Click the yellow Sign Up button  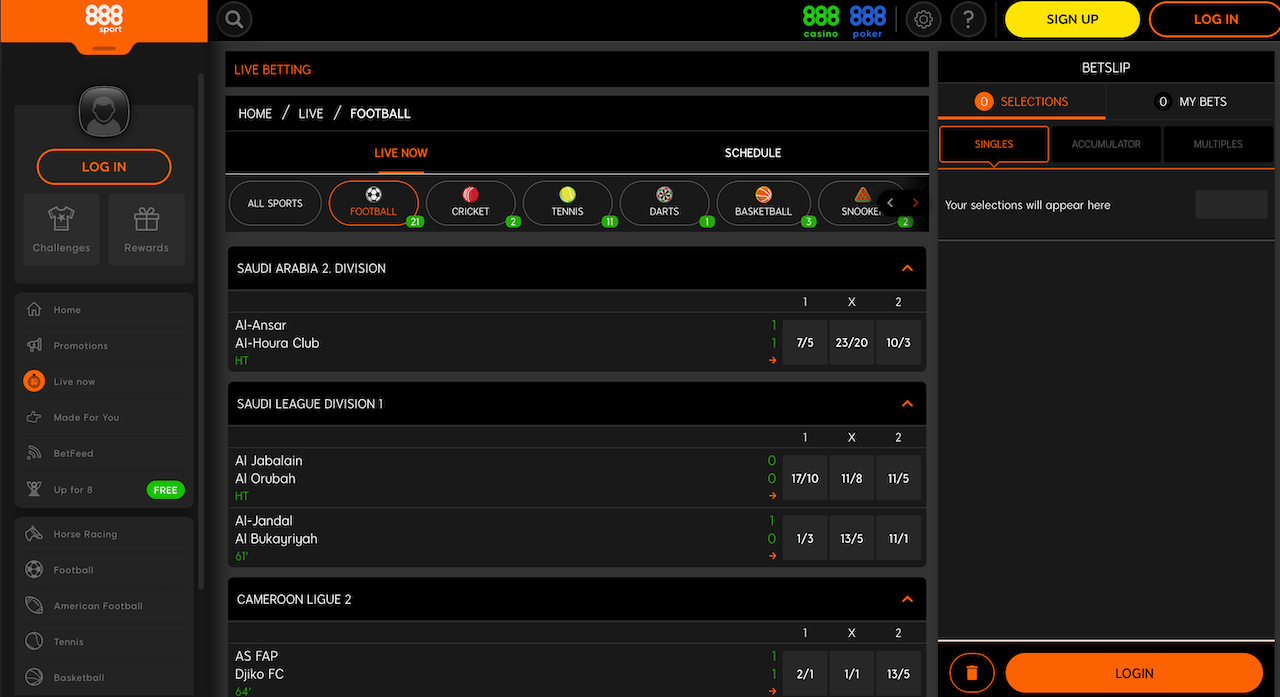point(1072,19)
